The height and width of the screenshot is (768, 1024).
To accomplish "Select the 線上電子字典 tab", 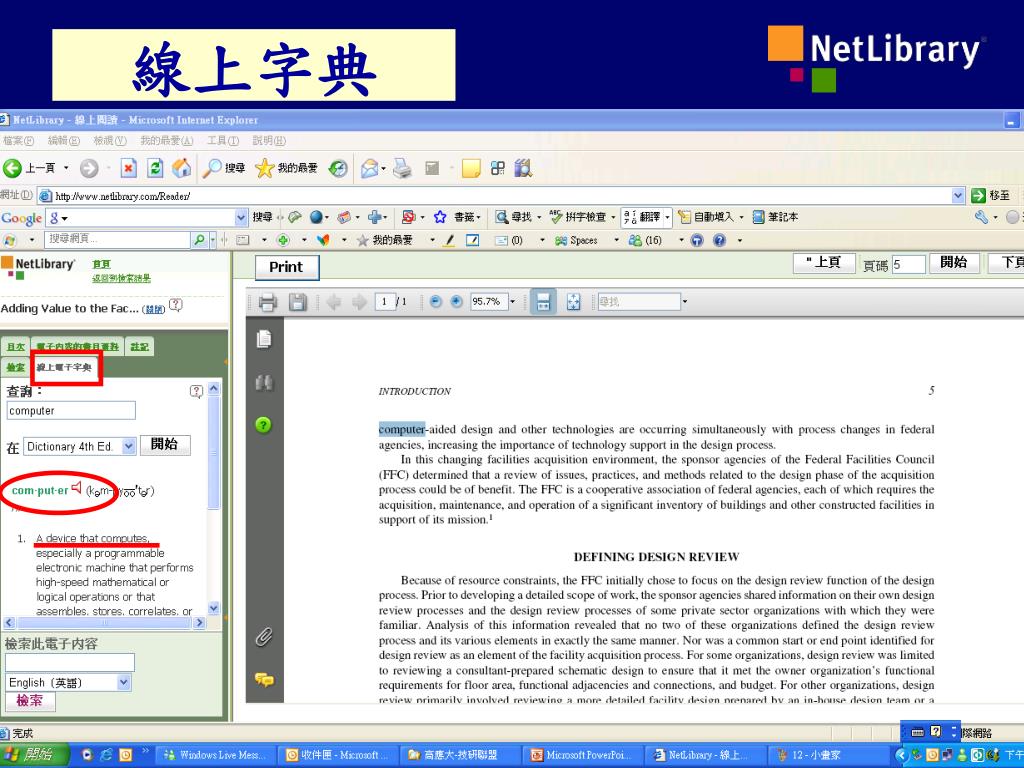I will pyautogui.click(x=64, y=367).
